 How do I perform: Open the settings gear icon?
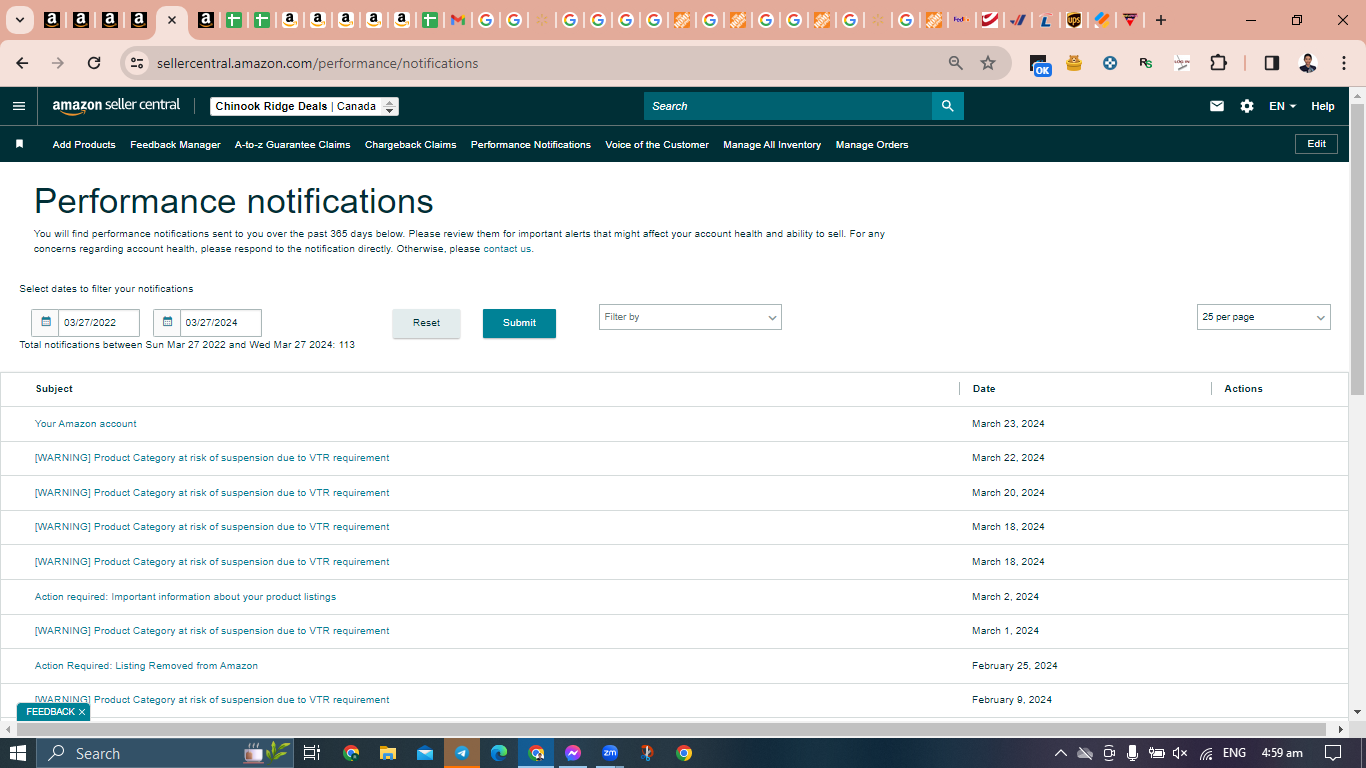click(1247, 106)
